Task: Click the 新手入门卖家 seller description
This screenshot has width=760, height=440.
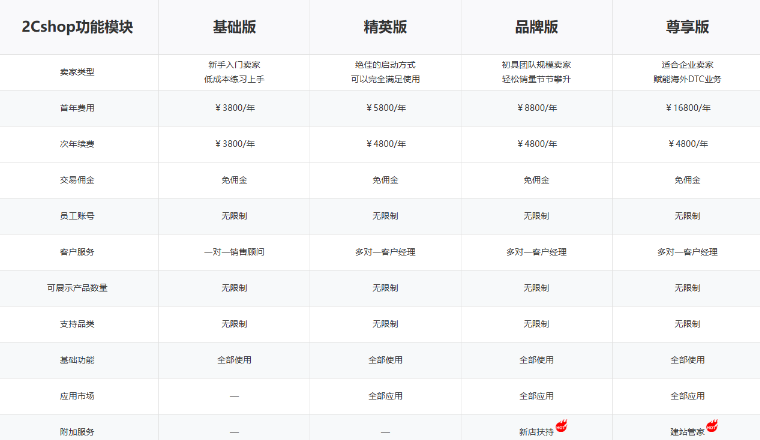Action: (x=235, y=65)
